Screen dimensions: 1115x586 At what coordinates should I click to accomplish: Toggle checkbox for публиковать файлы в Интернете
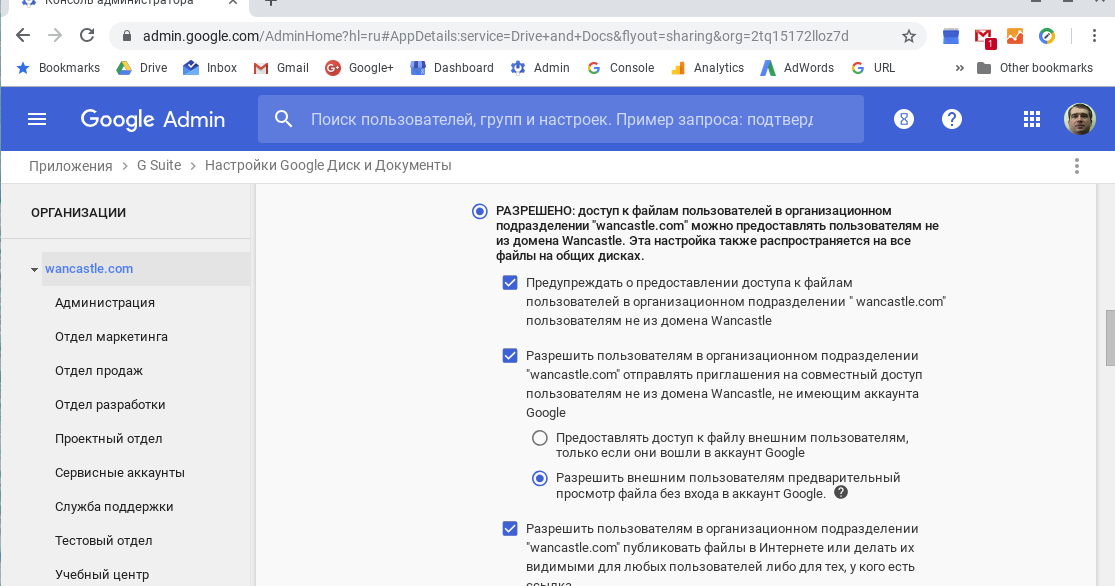click(x=510, y=528)
